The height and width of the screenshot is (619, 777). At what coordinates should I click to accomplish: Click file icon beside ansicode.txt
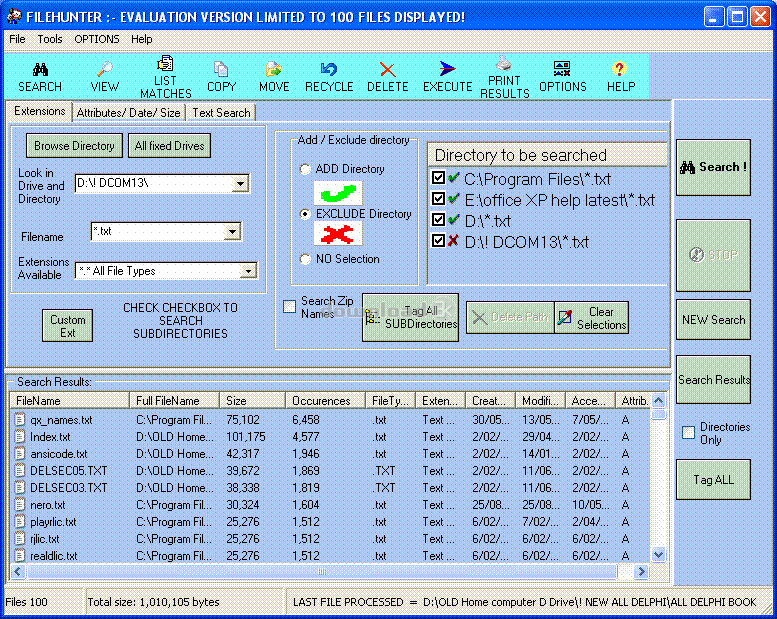19,453
